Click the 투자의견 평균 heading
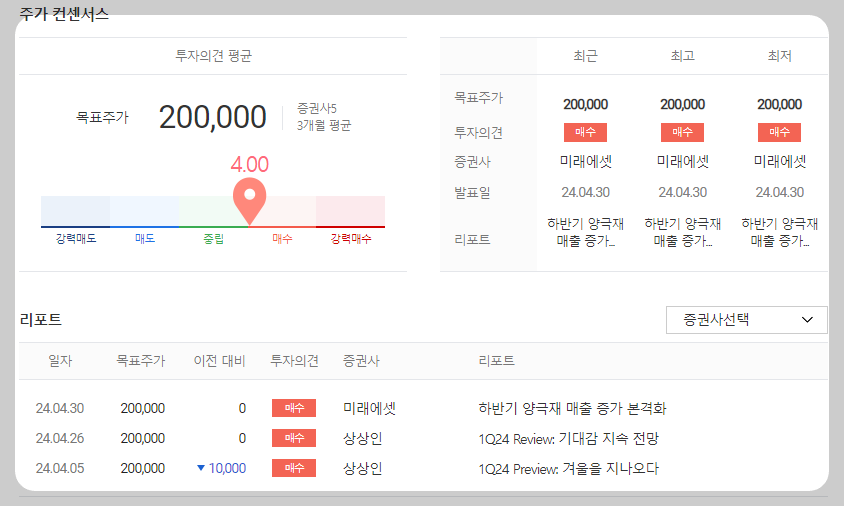 coord(213,56)
